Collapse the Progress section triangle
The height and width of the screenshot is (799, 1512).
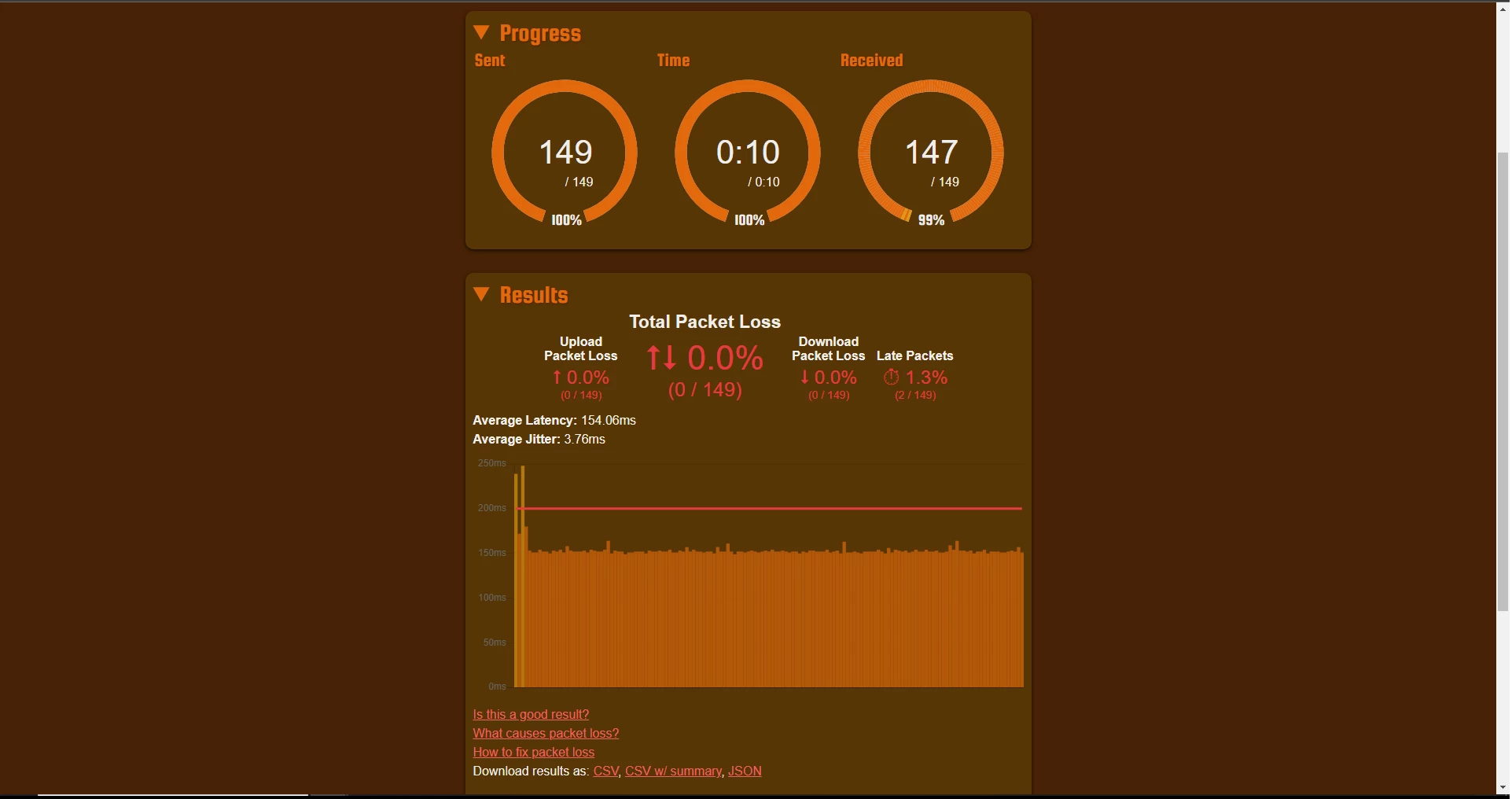481,33
